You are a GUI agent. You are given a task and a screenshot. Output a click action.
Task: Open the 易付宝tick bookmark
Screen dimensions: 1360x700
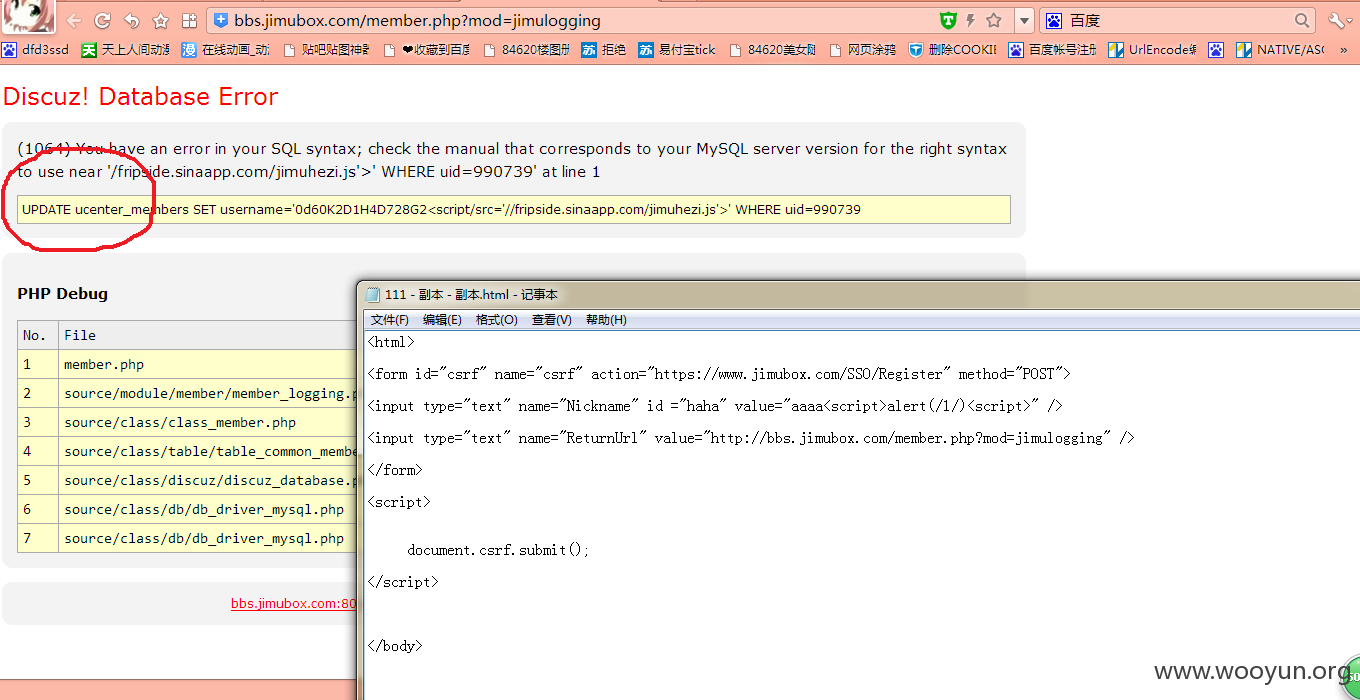[678, 49]
